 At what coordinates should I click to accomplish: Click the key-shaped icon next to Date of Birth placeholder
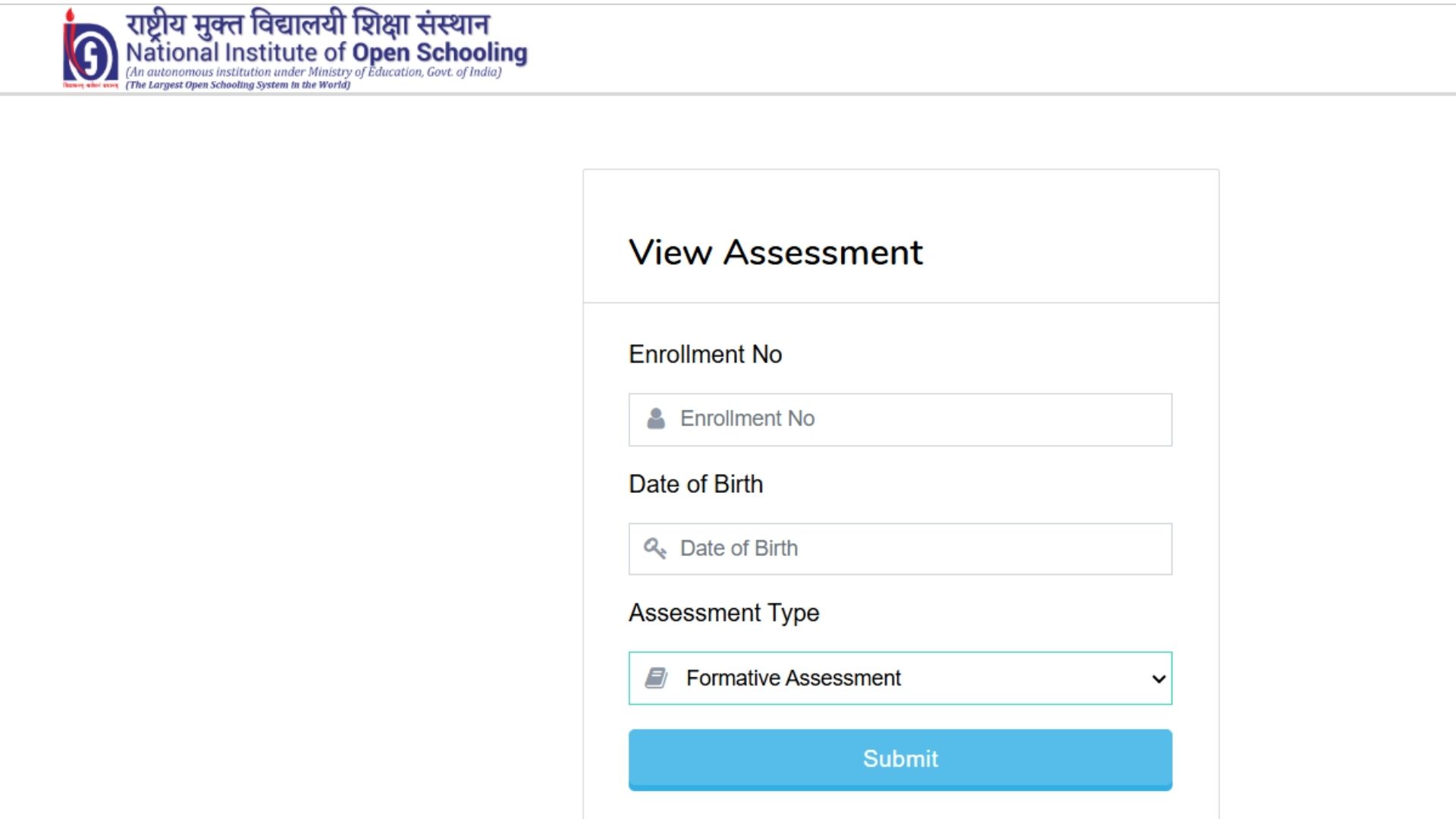tap(655, 548)
